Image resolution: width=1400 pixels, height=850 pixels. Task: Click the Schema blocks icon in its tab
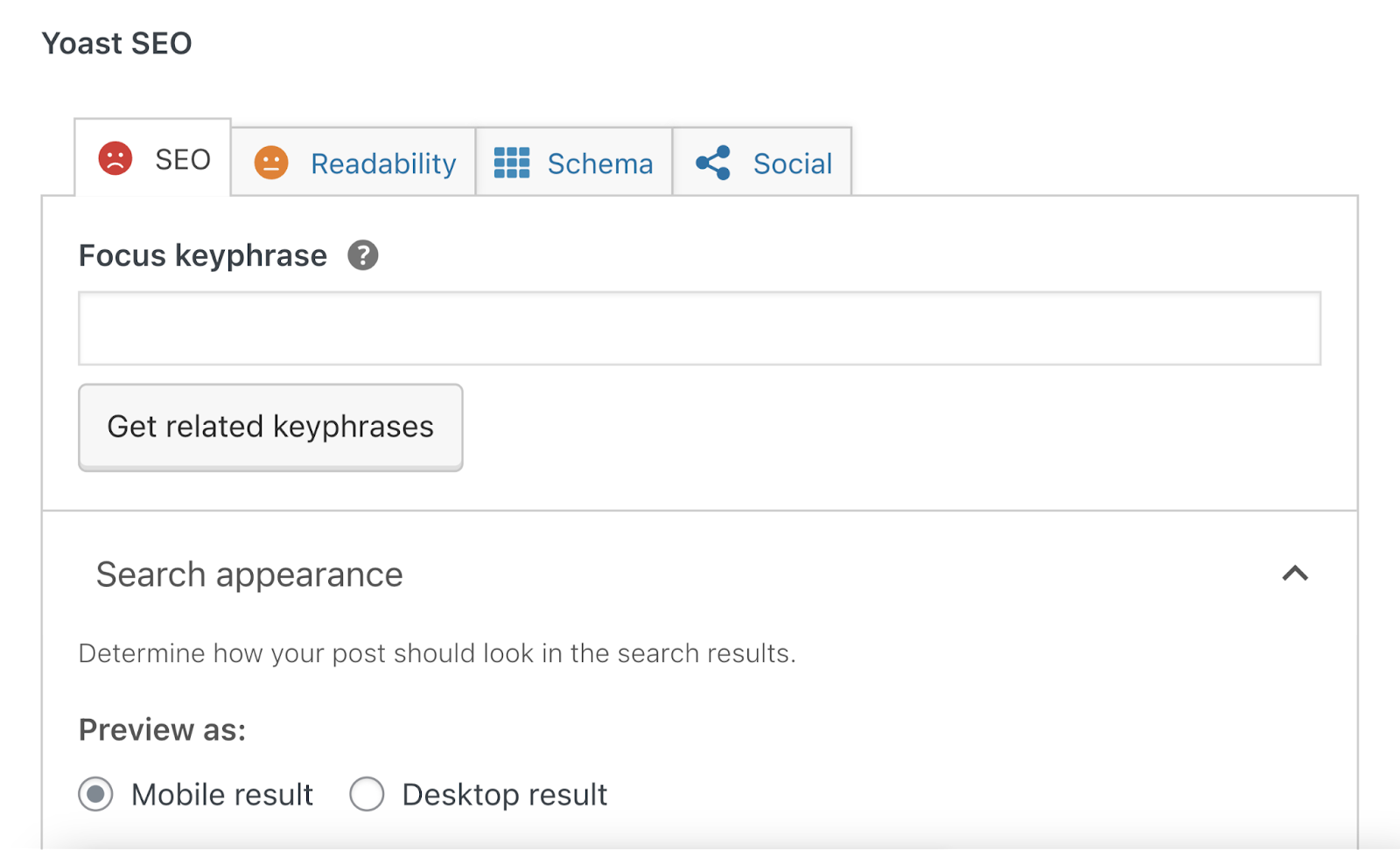(513, 162)
